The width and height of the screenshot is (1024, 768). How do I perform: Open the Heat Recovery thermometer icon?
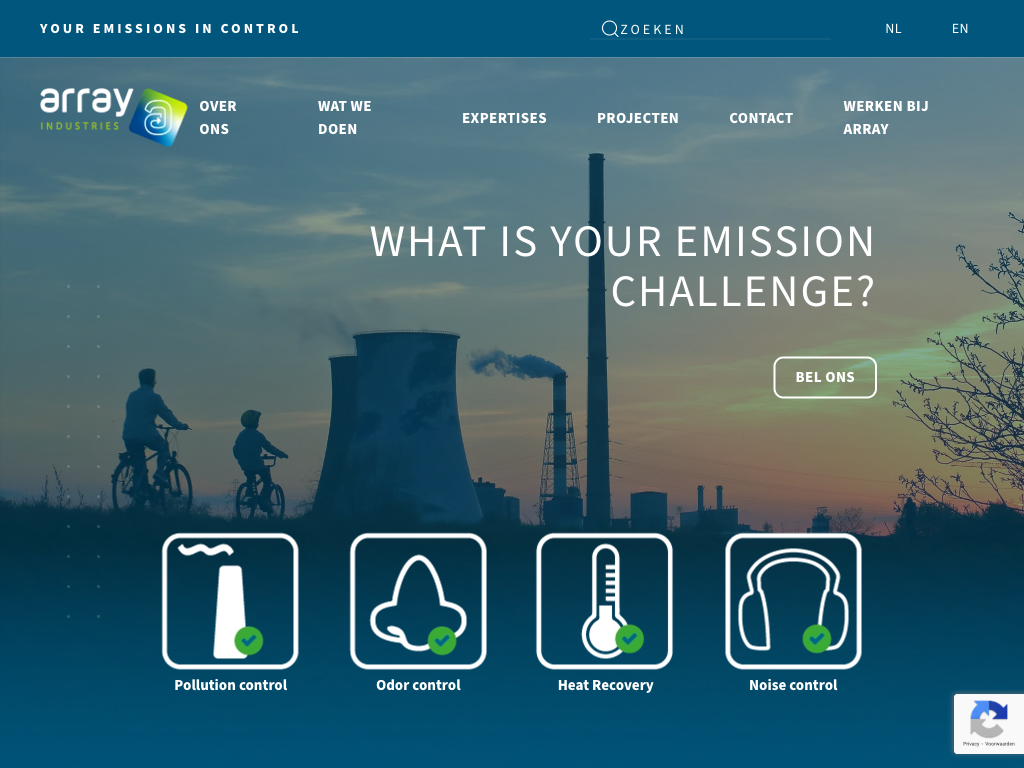(x=605, y=600)
